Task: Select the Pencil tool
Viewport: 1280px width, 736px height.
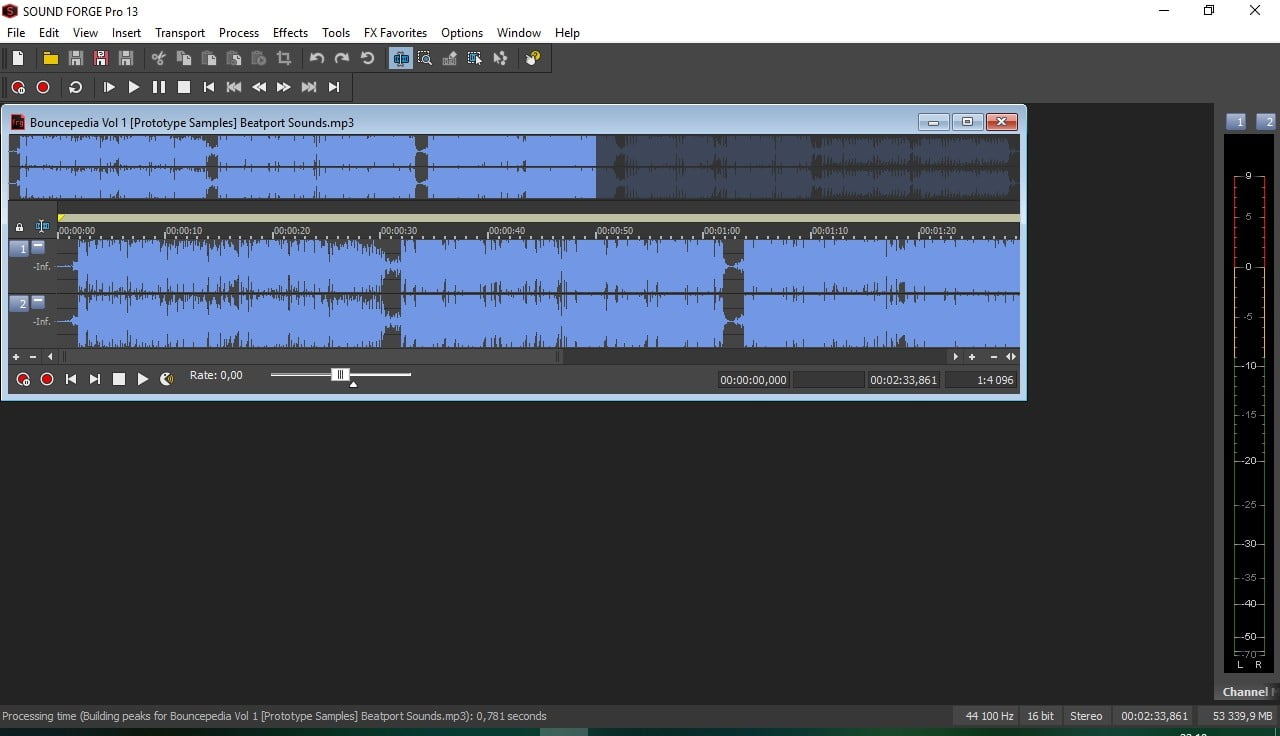Action: point(450,58)
